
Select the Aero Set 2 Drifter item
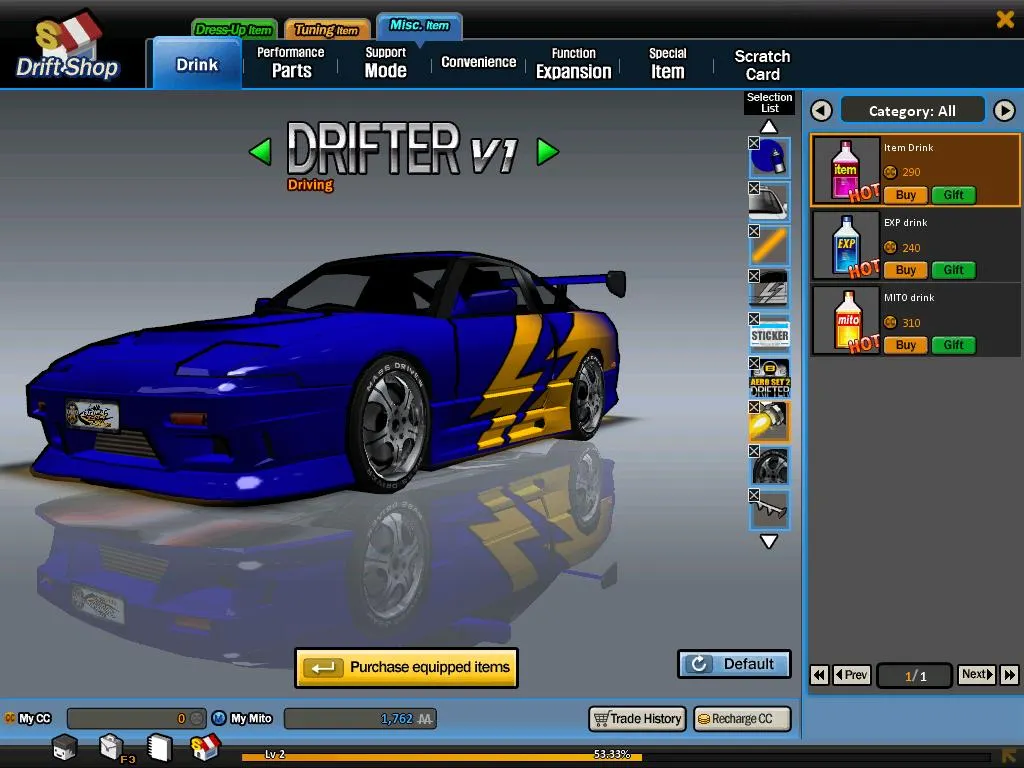click(769, 377)
